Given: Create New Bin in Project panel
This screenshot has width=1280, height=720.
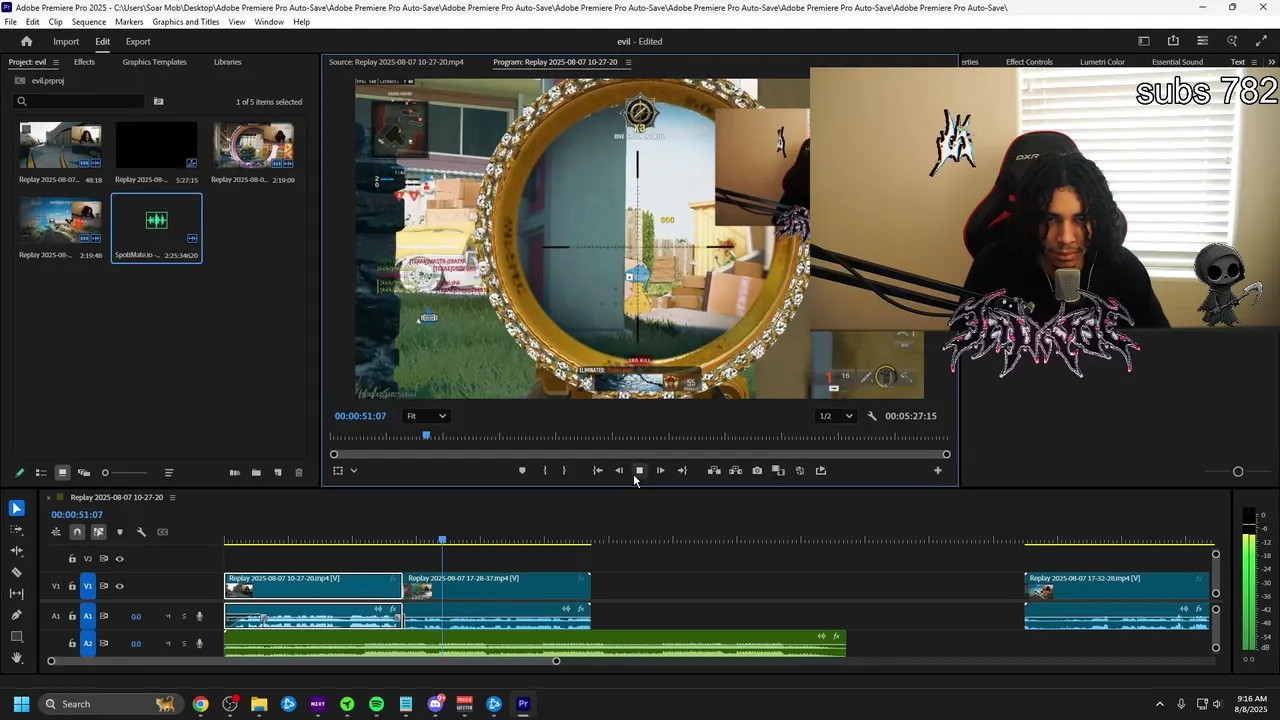Looking at the screenshot, I should coord(256,473).
